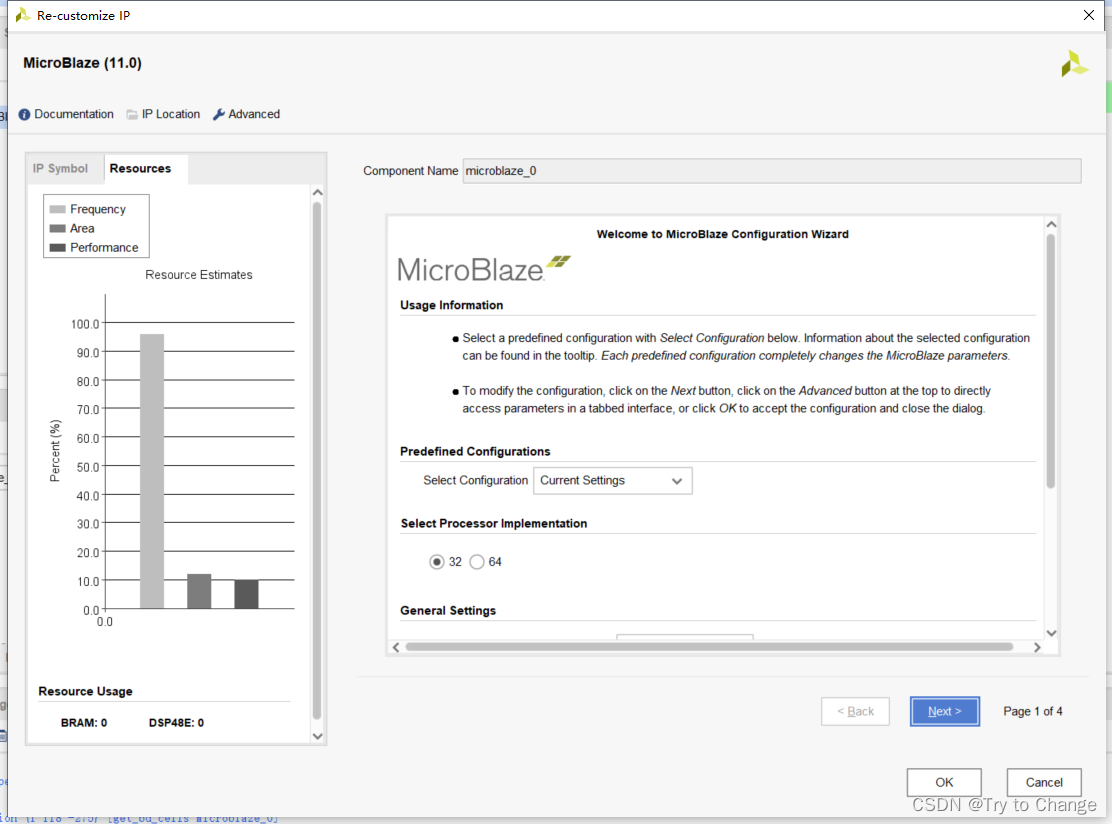The image size is (1112, 824).
Task: Open the Select Configuration dropdown
Action: click(x=612, y=480)
